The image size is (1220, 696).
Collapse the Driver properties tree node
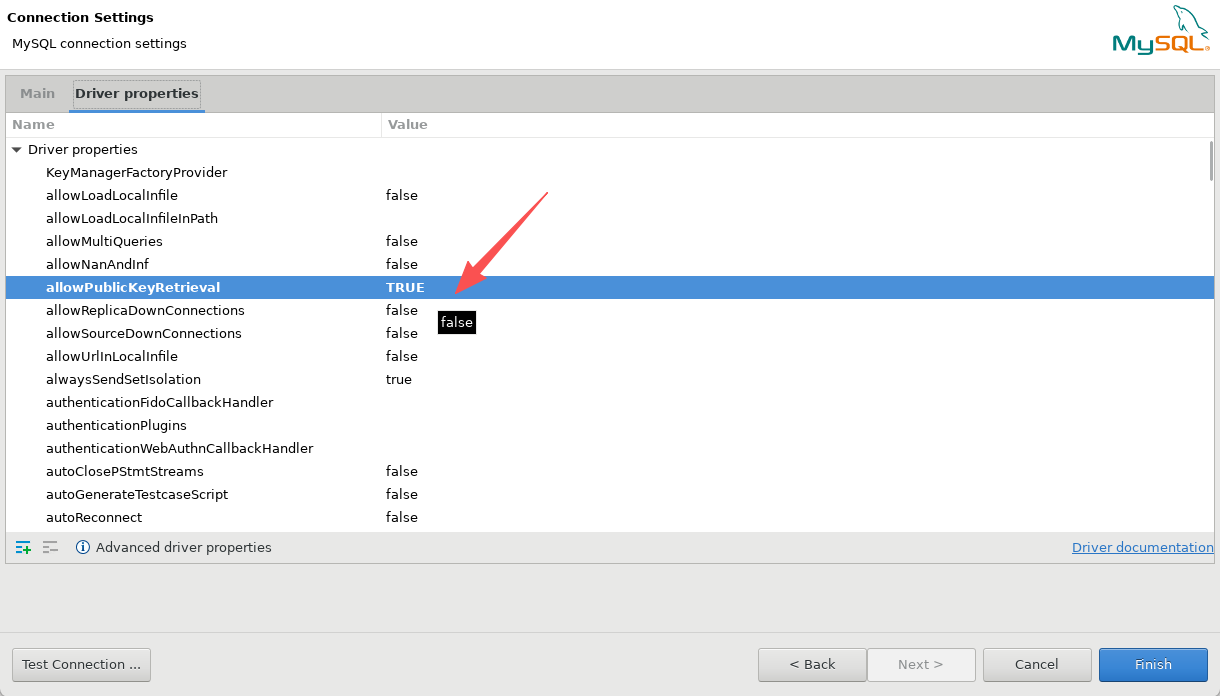16,150
